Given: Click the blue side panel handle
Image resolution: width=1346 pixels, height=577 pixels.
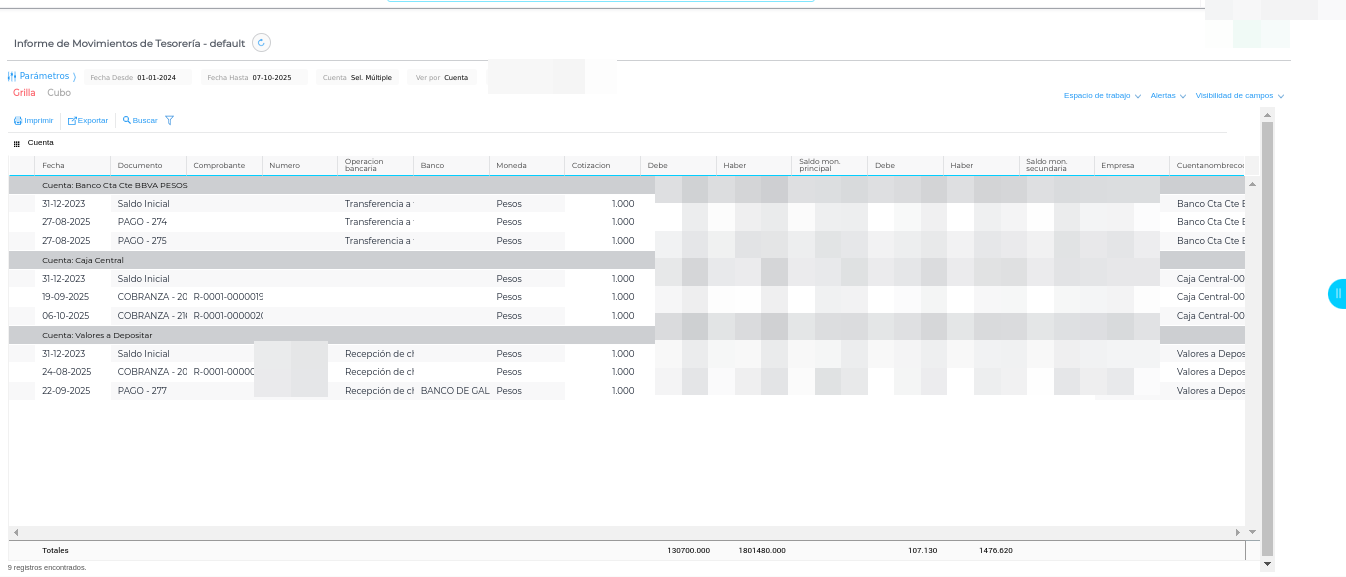Looking at the screenshot, I should pyautogui.click(x=1337, y=293).
